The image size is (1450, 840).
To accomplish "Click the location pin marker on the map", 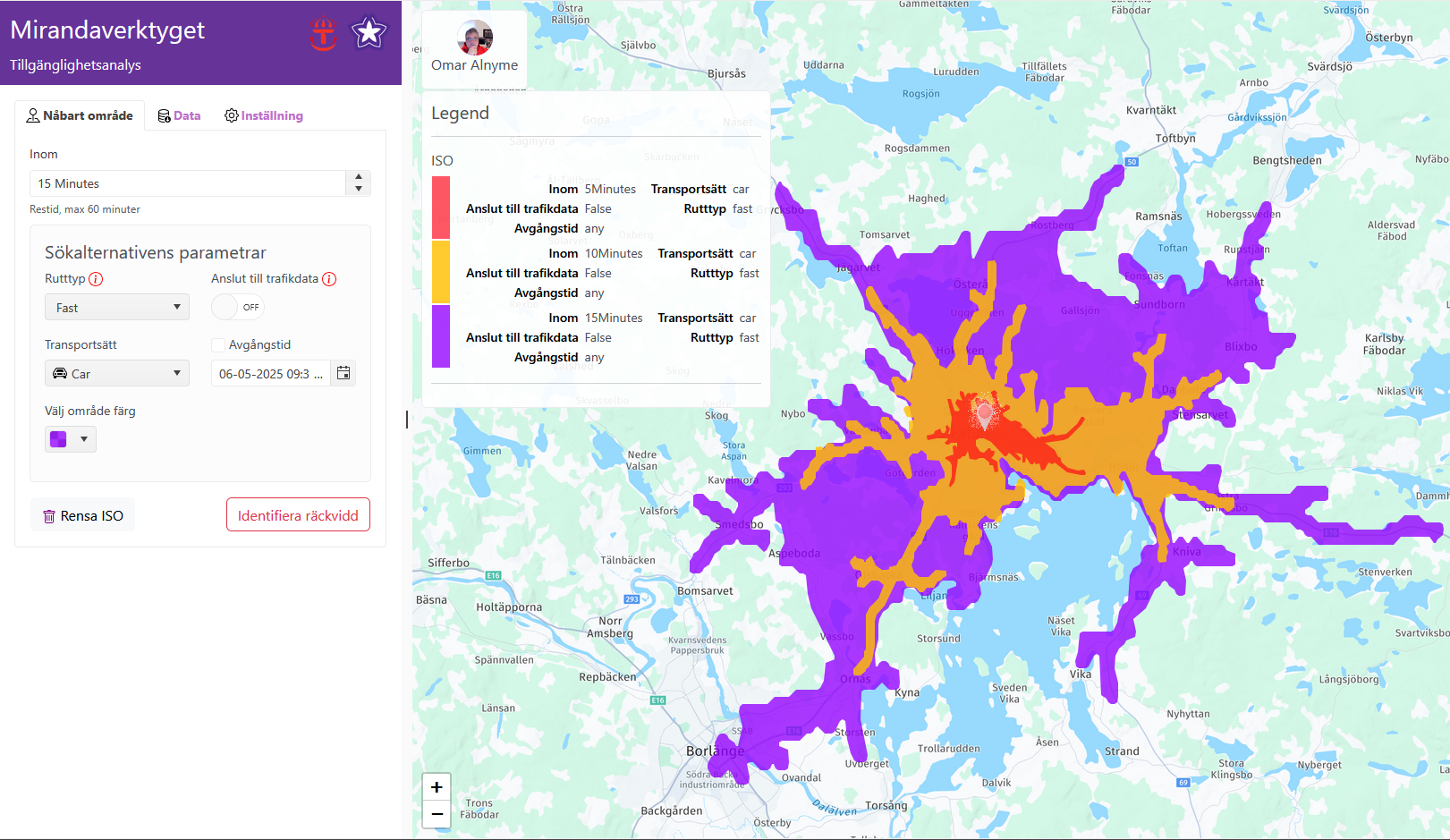I will click(985, 414).
